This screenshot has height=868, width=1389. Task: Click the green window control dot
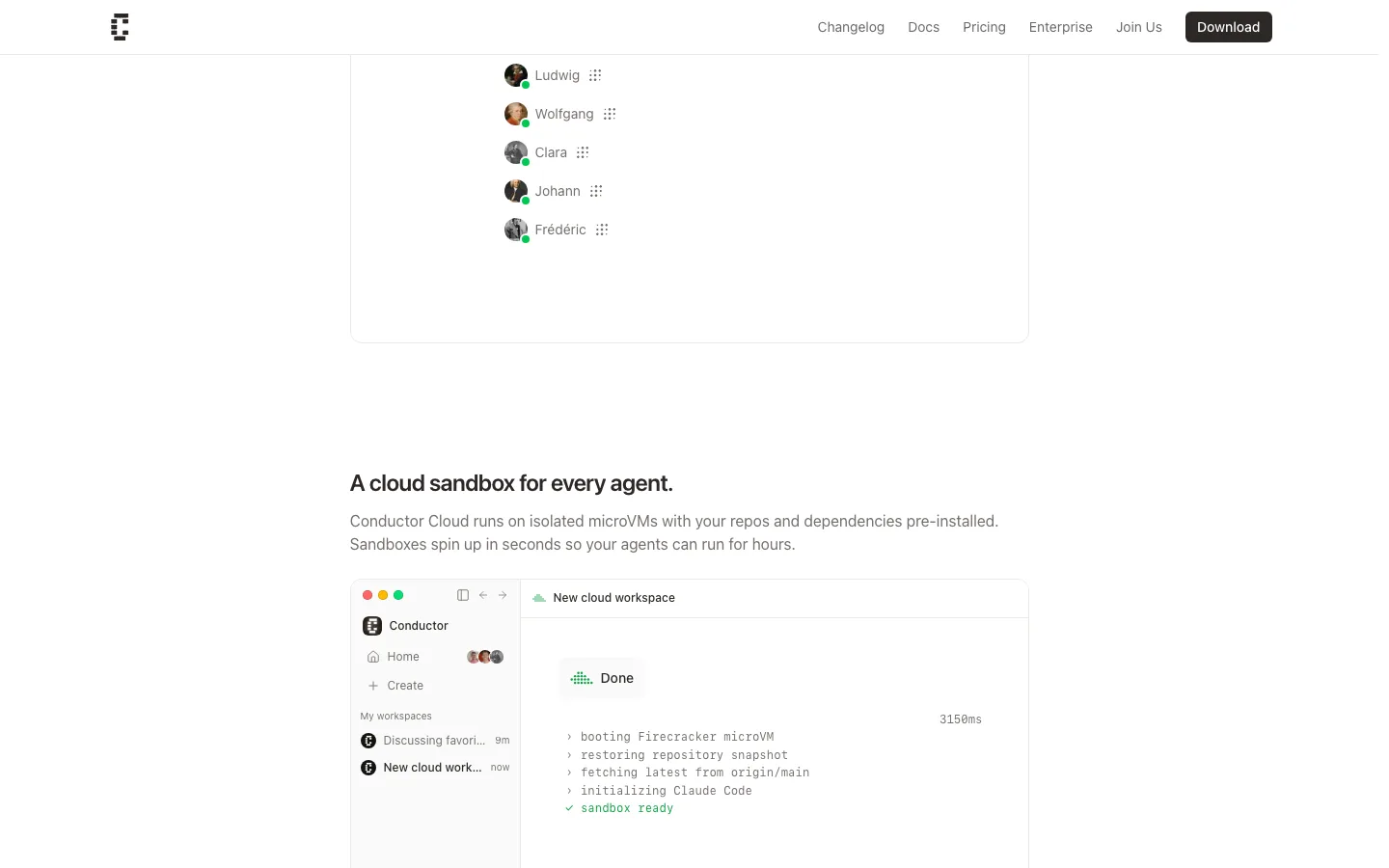[398, 595]
